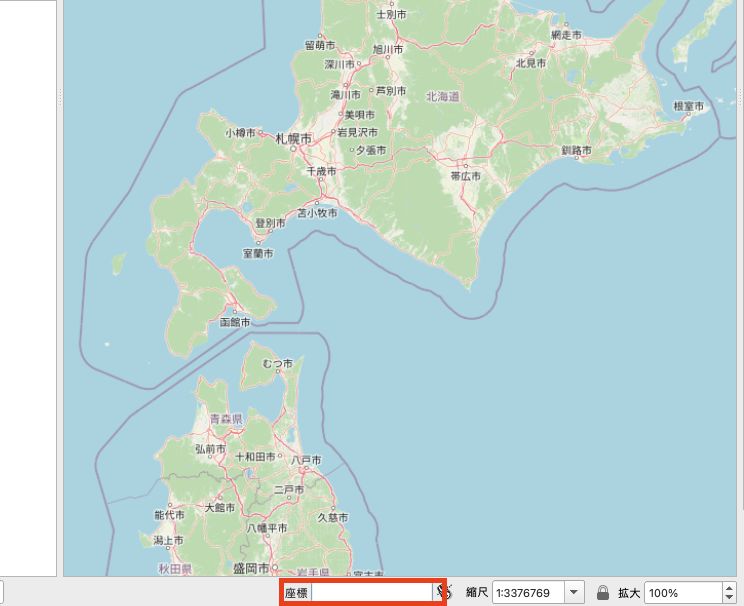Viewport: 744px width, 606px height.
Task: Click the 苫小牧市 map label
Action: (x=317, y=213)
